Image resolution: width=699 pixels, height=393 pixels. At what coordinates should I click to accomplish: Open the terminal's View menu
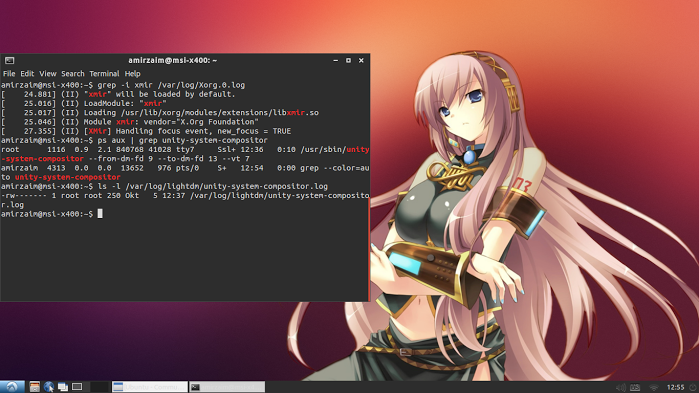[x=48, y=74]
